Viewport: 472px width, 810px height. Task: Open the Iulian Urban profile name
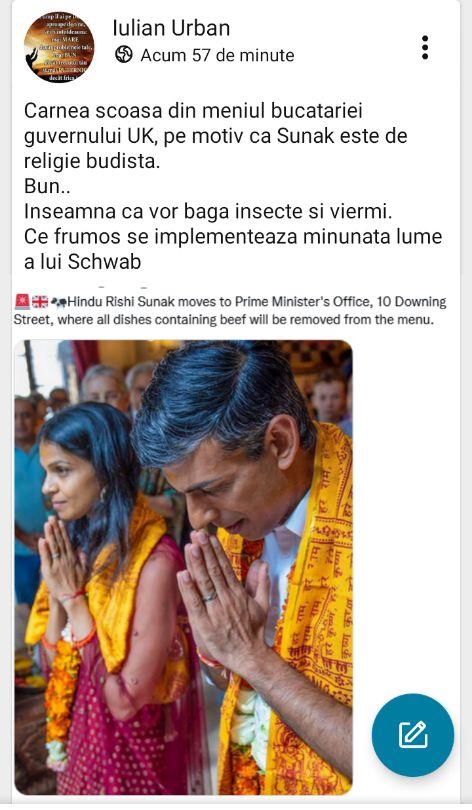tap(171, 28)
